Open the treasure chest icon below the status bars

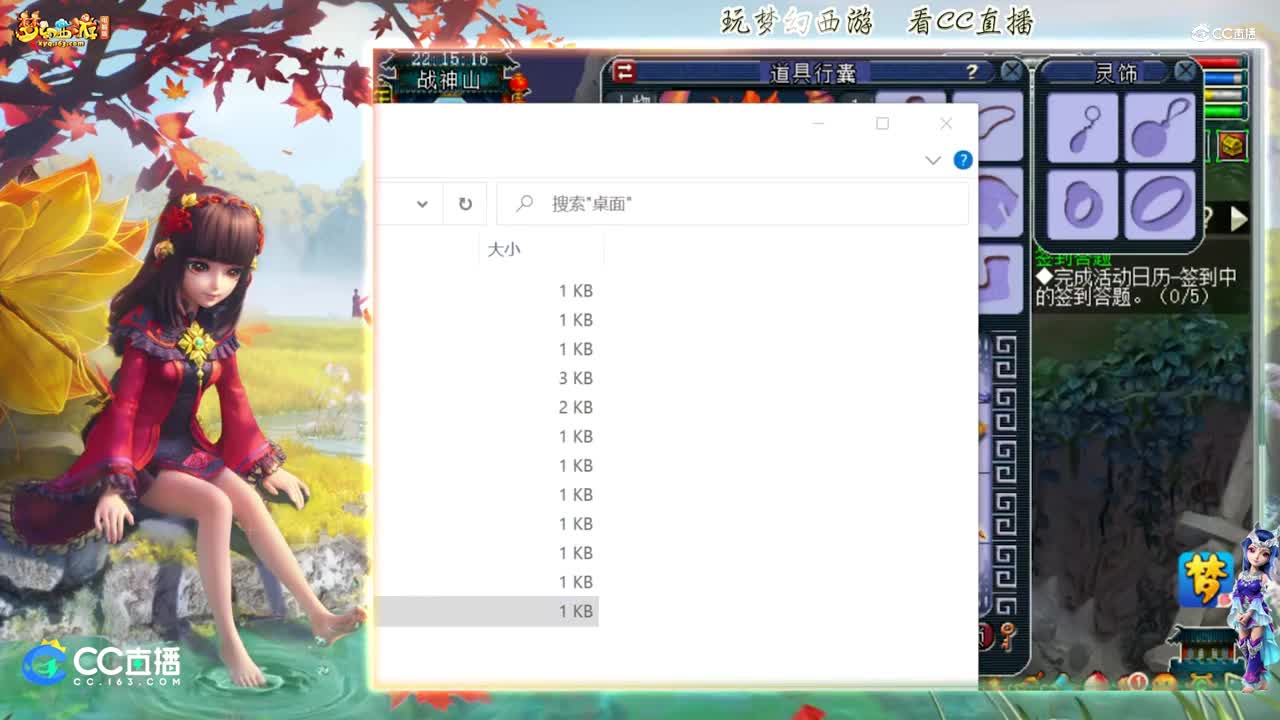pyautogui.click(x=1232, y=144)
